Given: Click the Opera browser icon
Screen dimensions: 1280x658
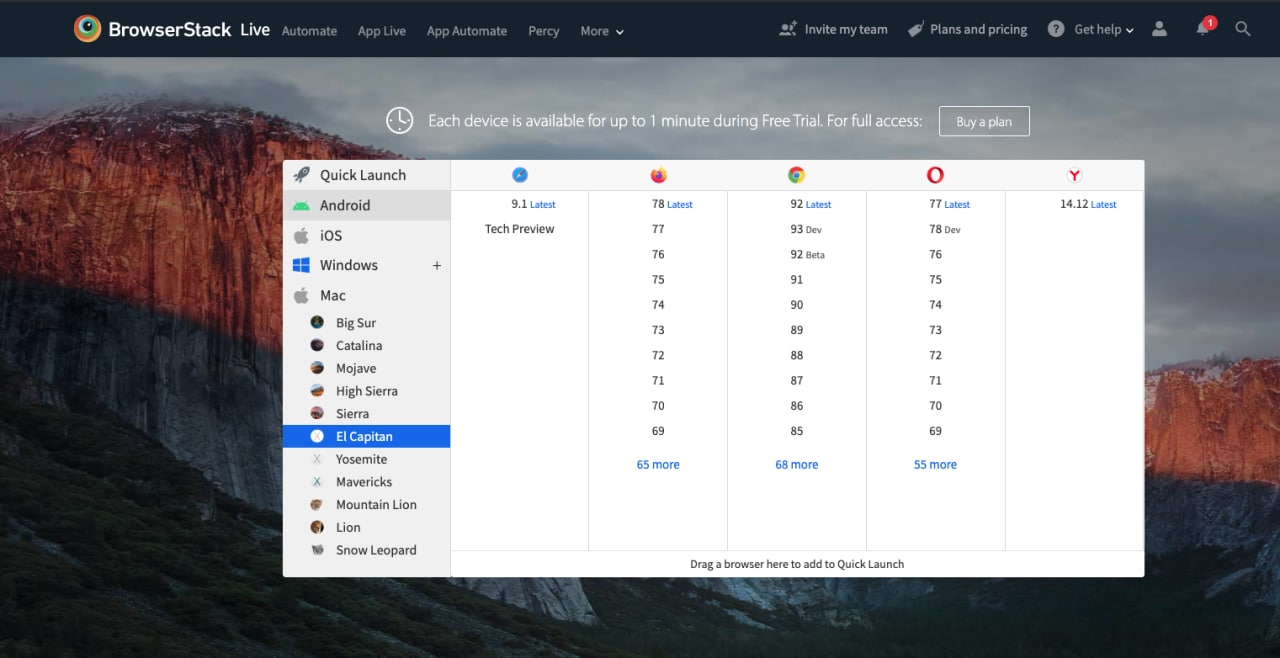Looking at the screenshot, I should coord(935,175).
